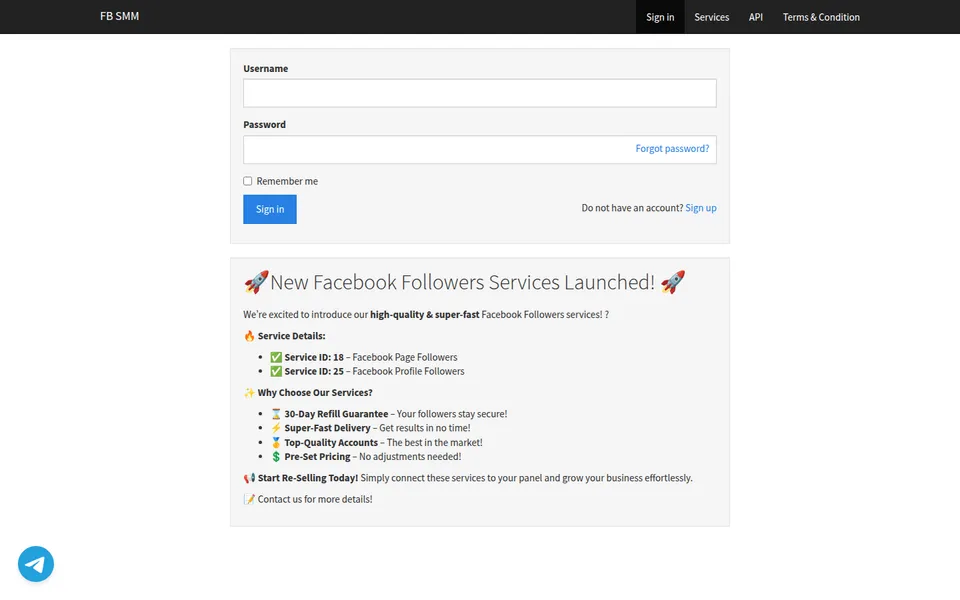Viewport: 960px width, 600px height.
Task: Click the dollar icon beside Pre-Set Pricing
Action: pos(276,457)
